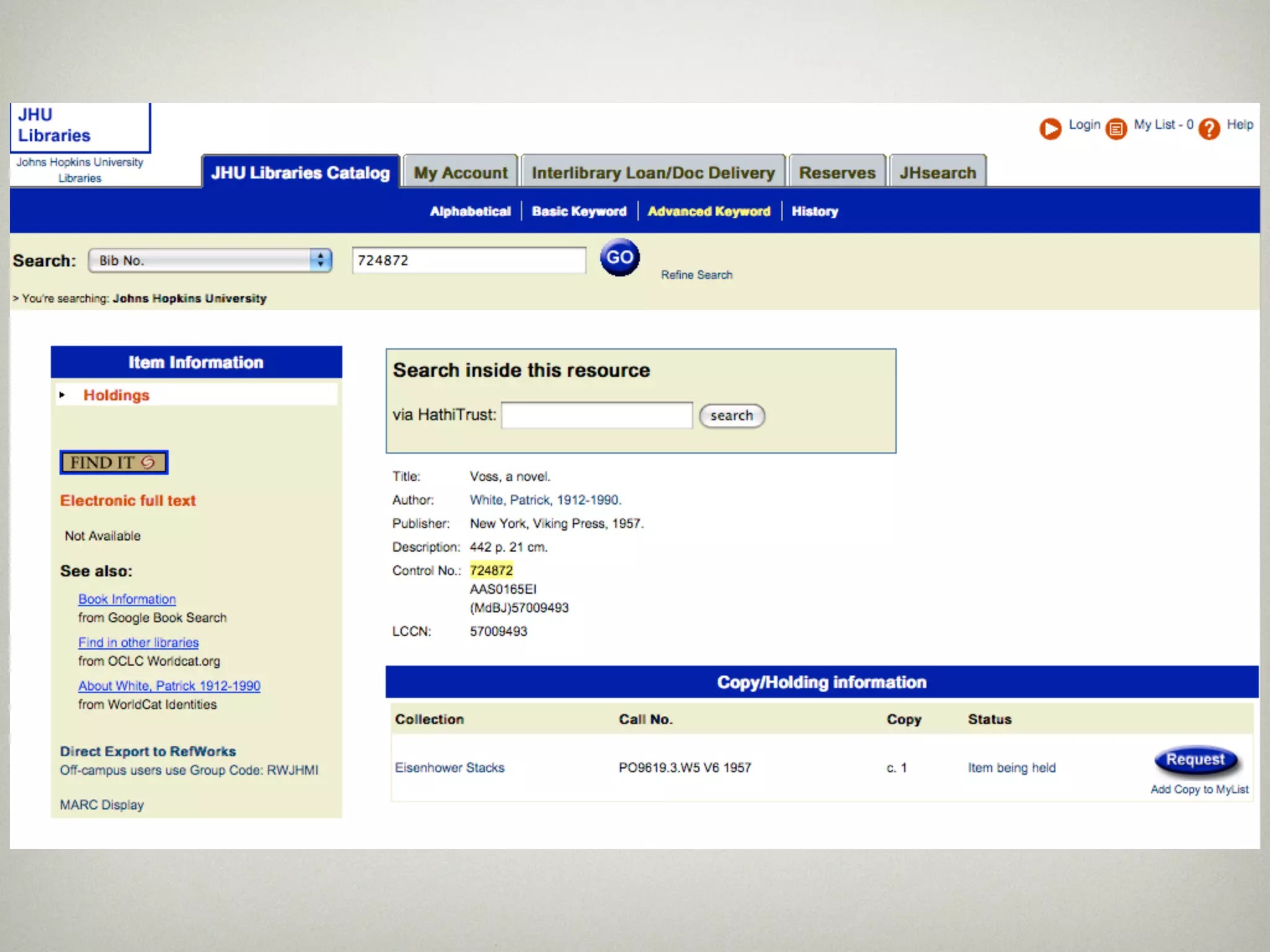Click the orange Login arrow icon
Screen dimensions: 1270x952
tap(1050, 128)
